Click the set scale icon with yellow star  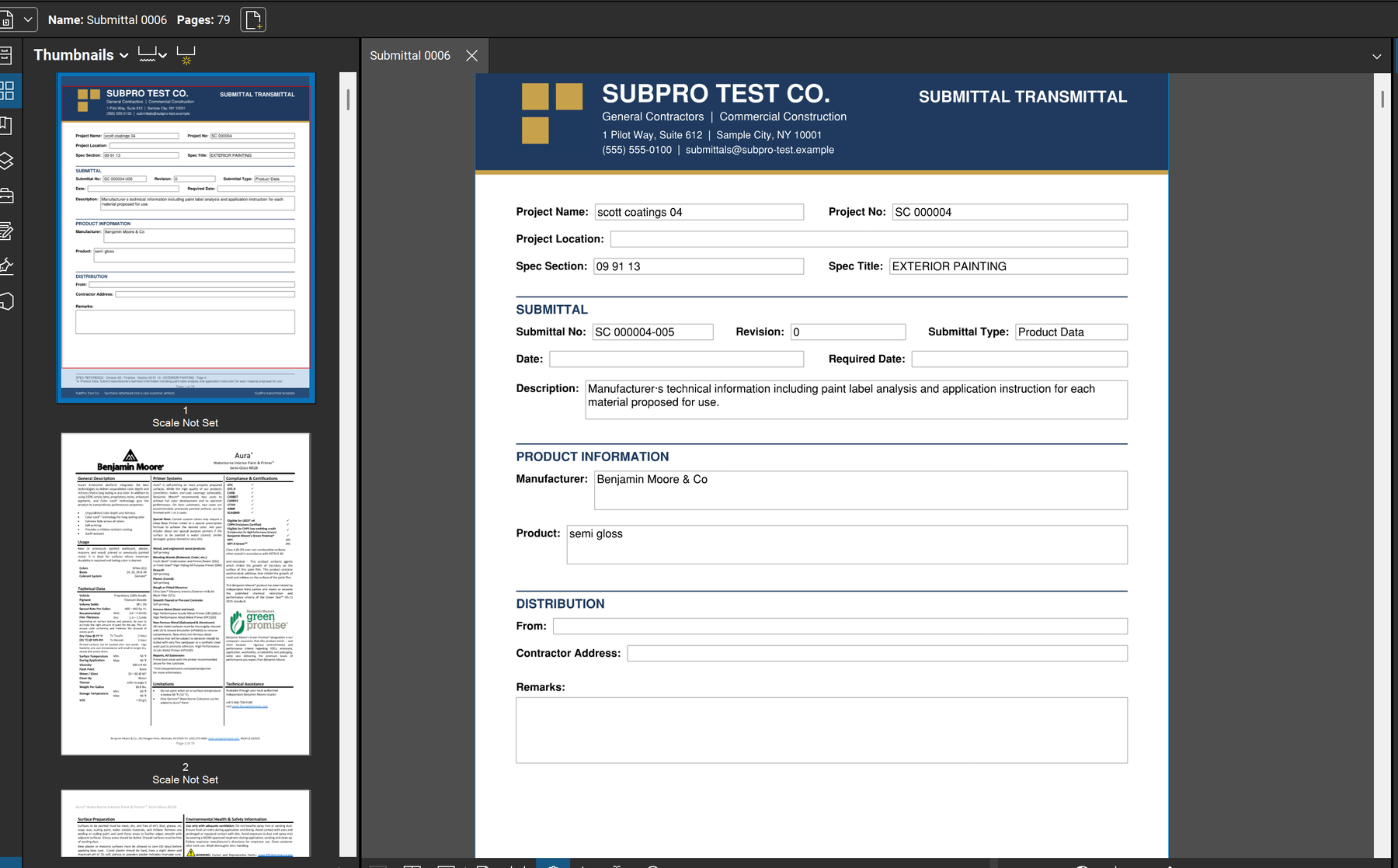[186, 55]
